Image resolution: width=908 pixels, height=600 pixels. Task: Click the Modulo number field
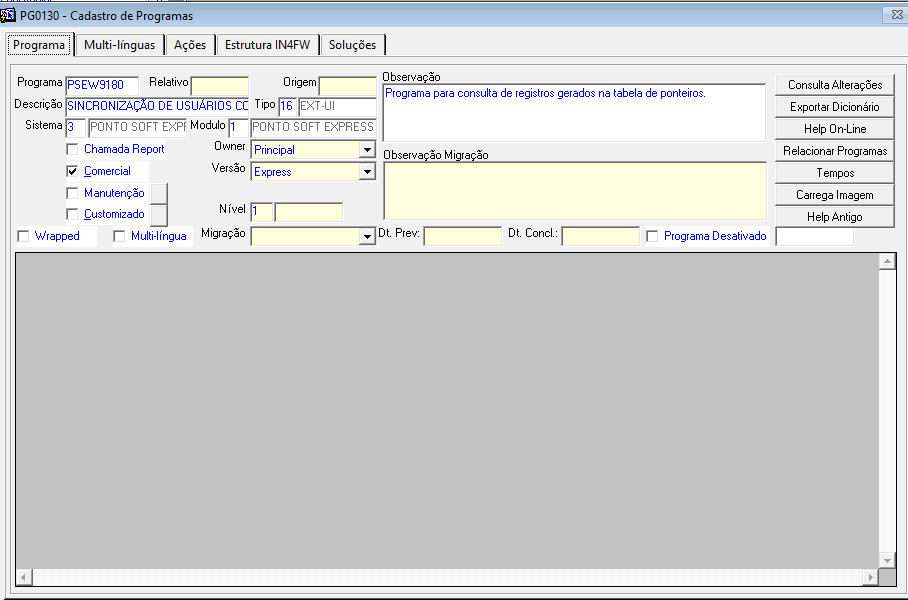click(238, 127)
